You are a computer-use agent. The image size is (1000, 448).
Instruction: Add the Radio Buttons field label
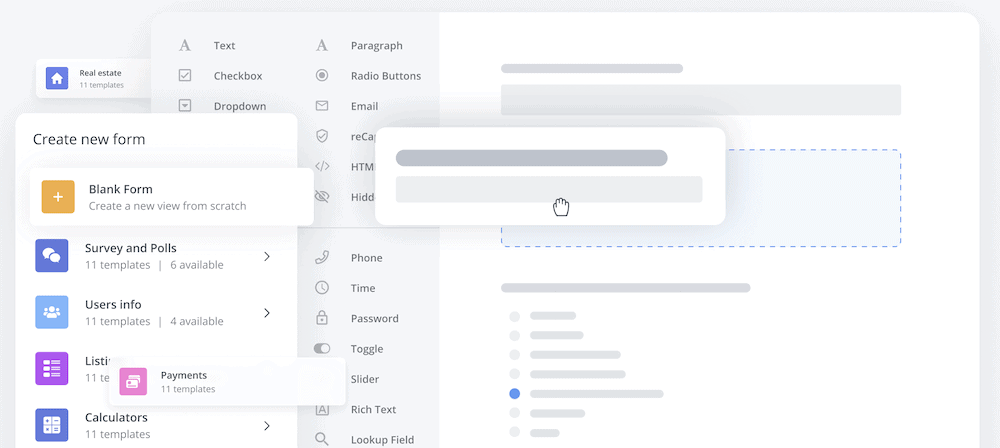click(386, 75)
